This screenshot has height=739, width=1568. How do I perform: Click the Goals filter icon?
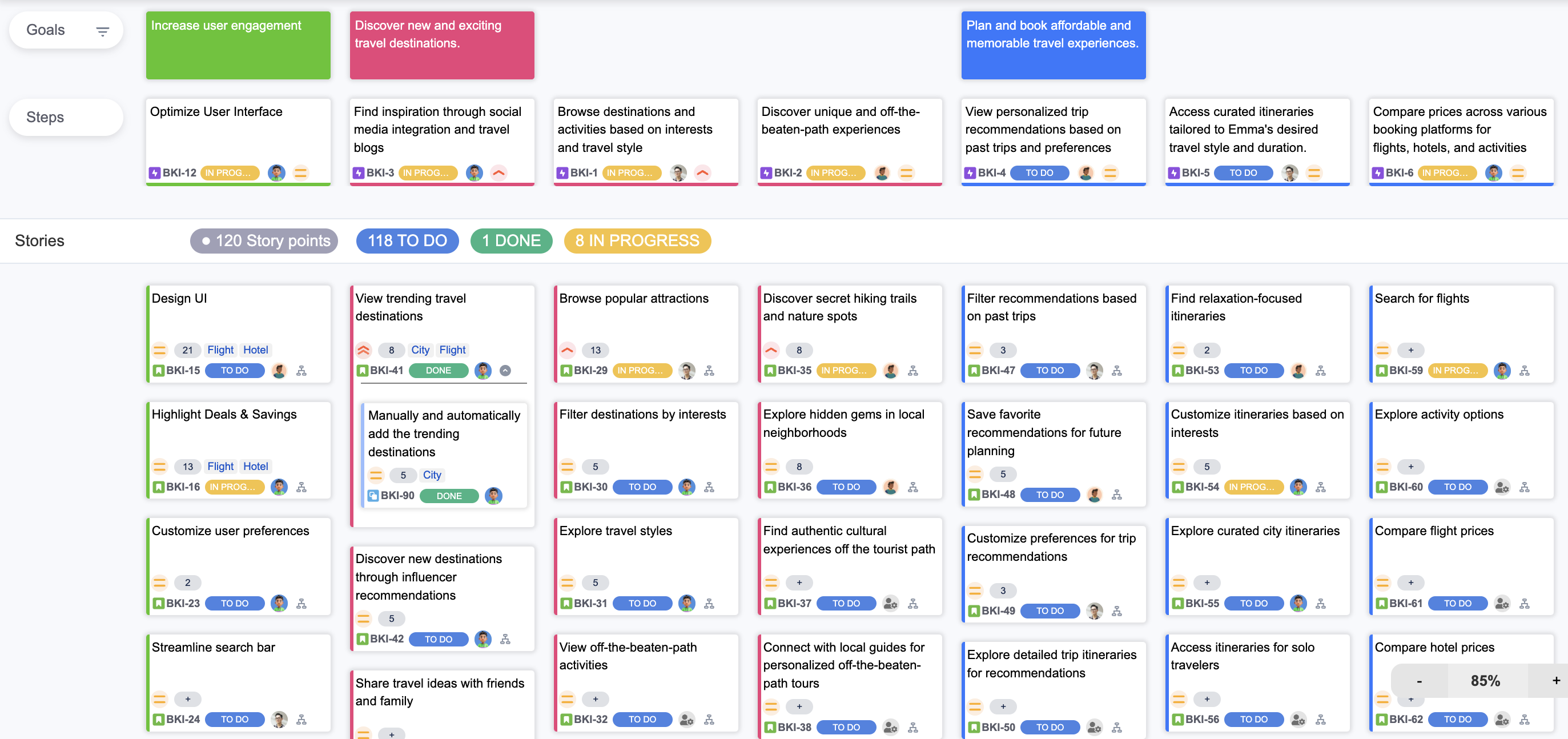(102, 31)
